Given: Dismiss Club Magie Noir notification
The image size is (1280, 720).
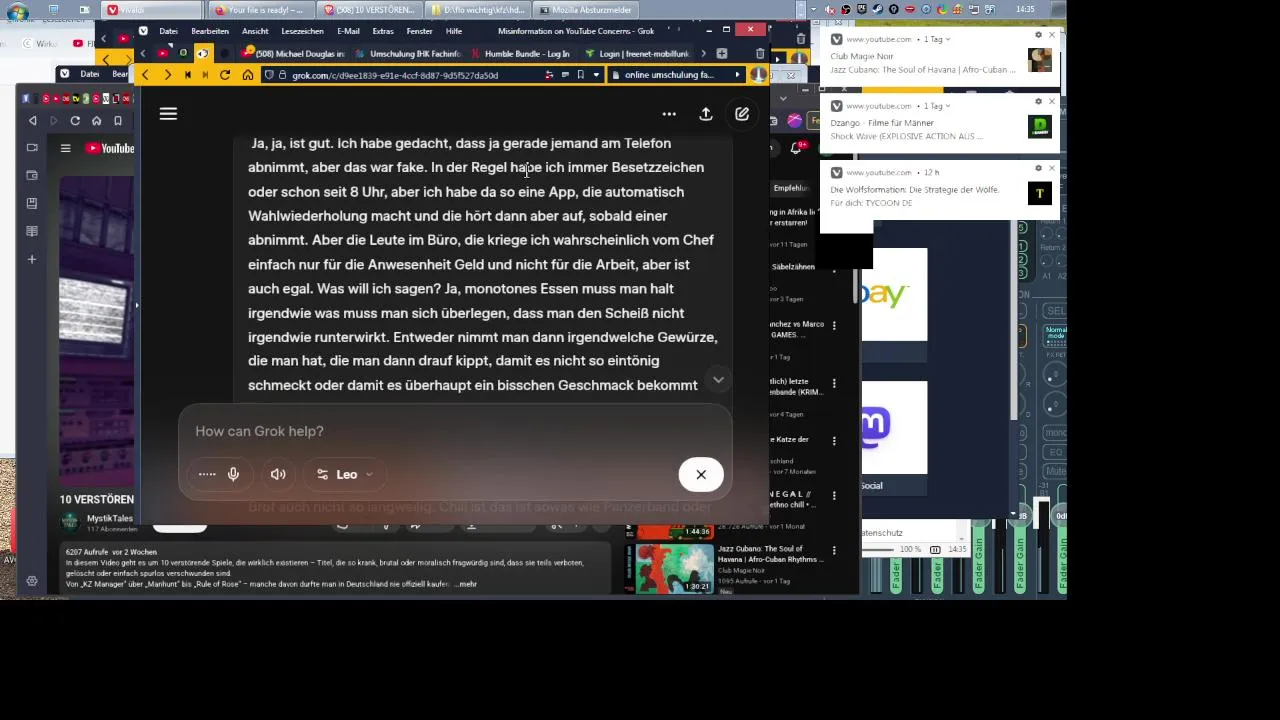Looking at the screenshot, I should click(x=1051, y=35).
